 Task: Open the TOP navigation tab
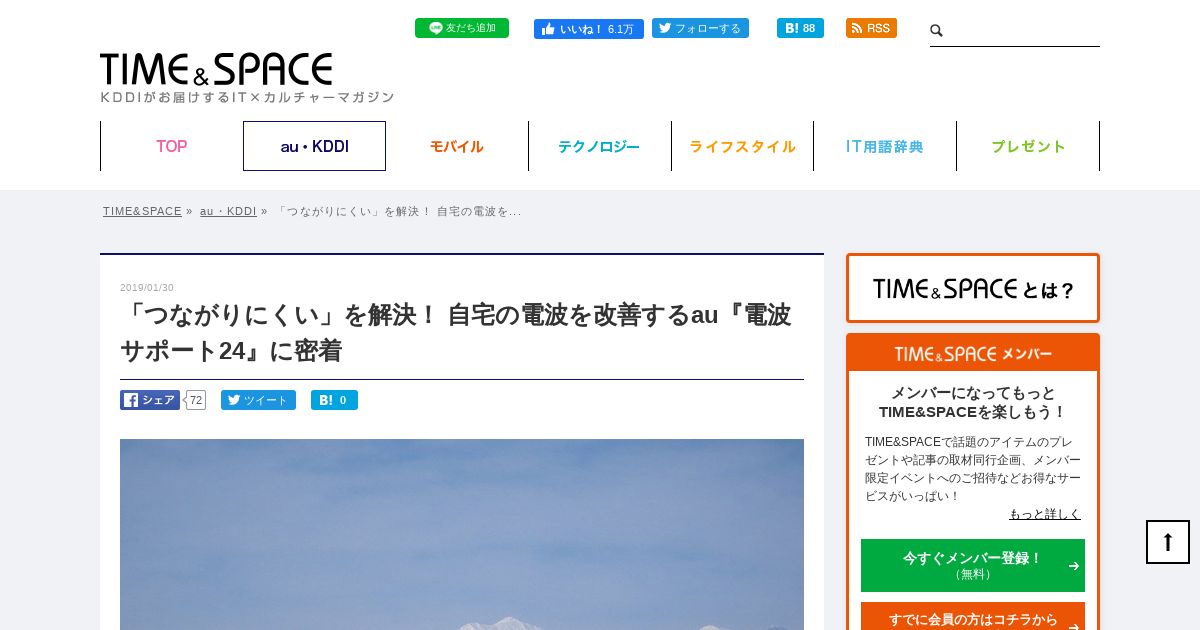[x=171, y=146]
